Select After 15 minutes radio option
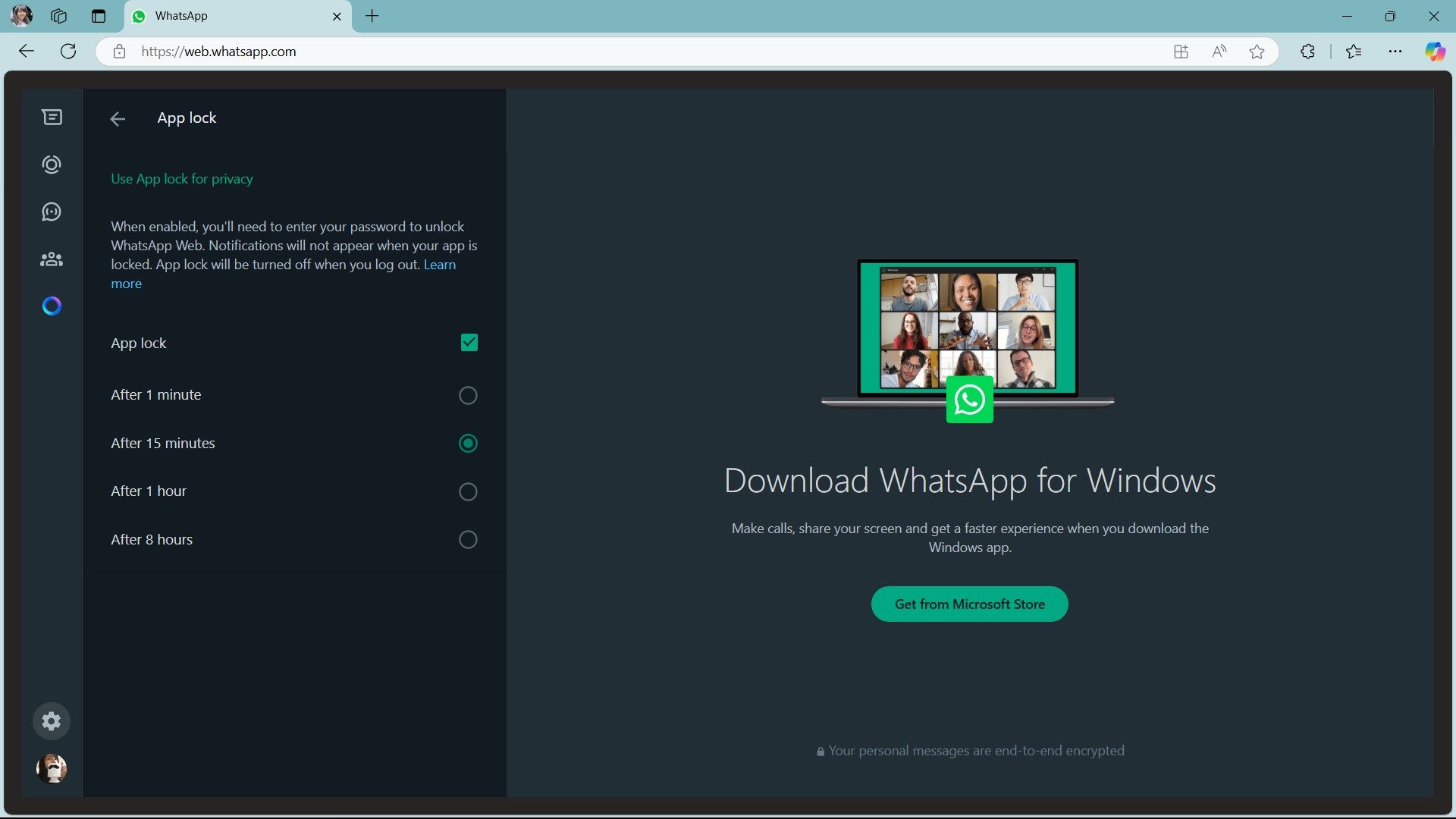The height and width of the screenshot is (819, 1456). 468,443
